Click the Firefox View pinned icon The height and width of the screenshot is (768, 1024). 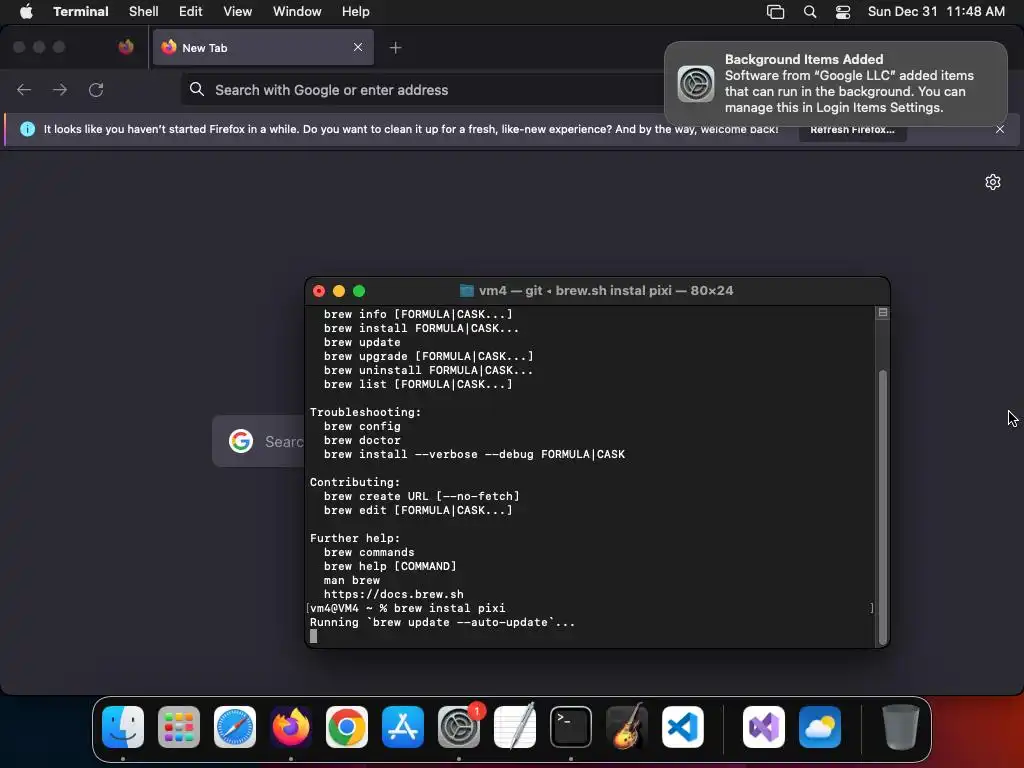tap(126, 47)
